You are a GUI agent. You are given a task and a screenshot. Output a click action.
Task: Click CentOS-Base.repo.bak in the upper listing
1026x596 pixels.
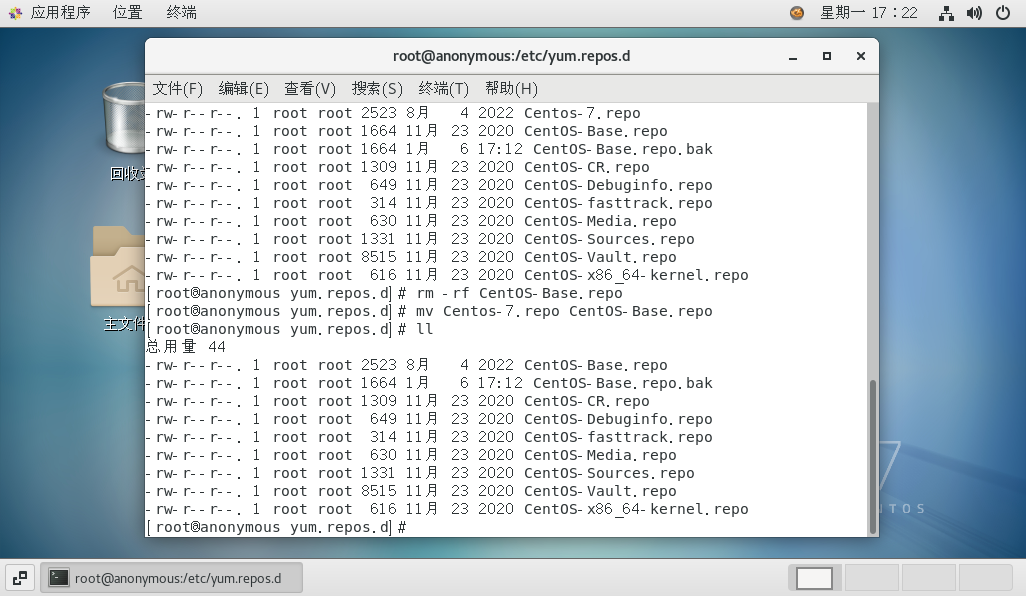click(623, 149)
